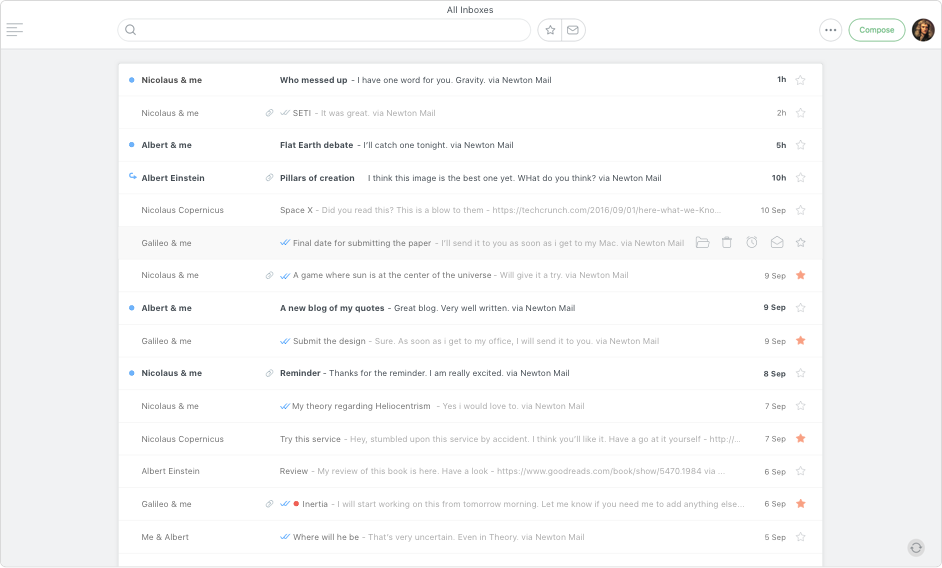Click in the search input field
Screen dimensions: 942x568
pyautogui.click(x=330, y=30)
